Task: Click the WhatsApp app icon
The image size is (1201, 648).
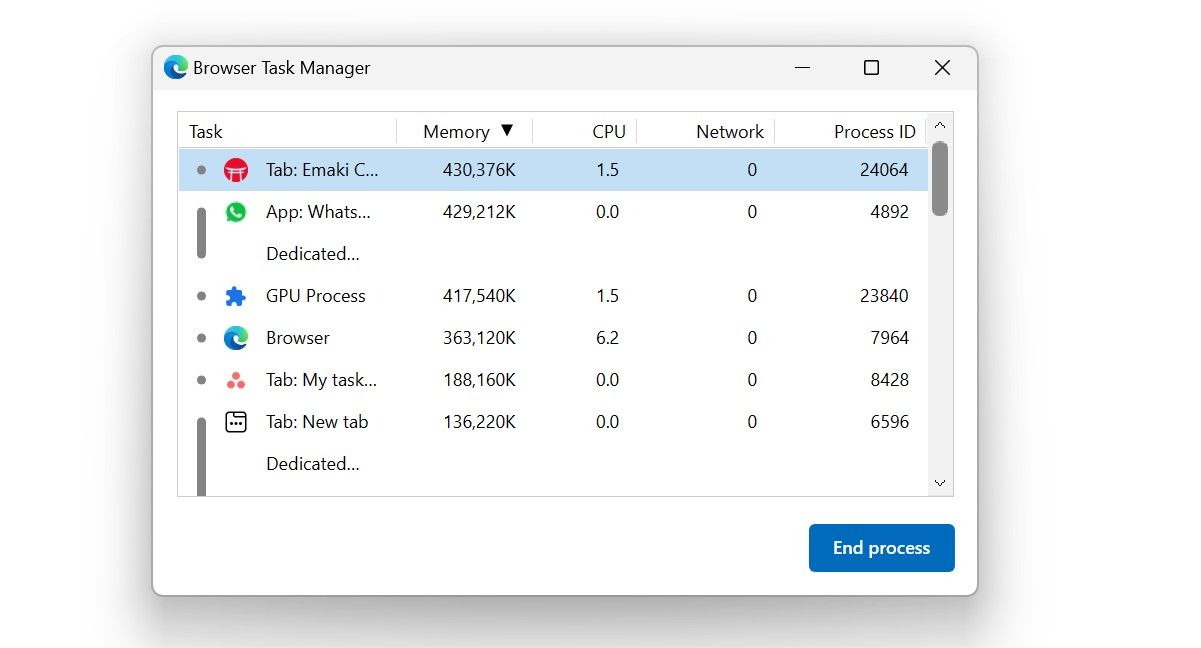Action: (235, 211)
